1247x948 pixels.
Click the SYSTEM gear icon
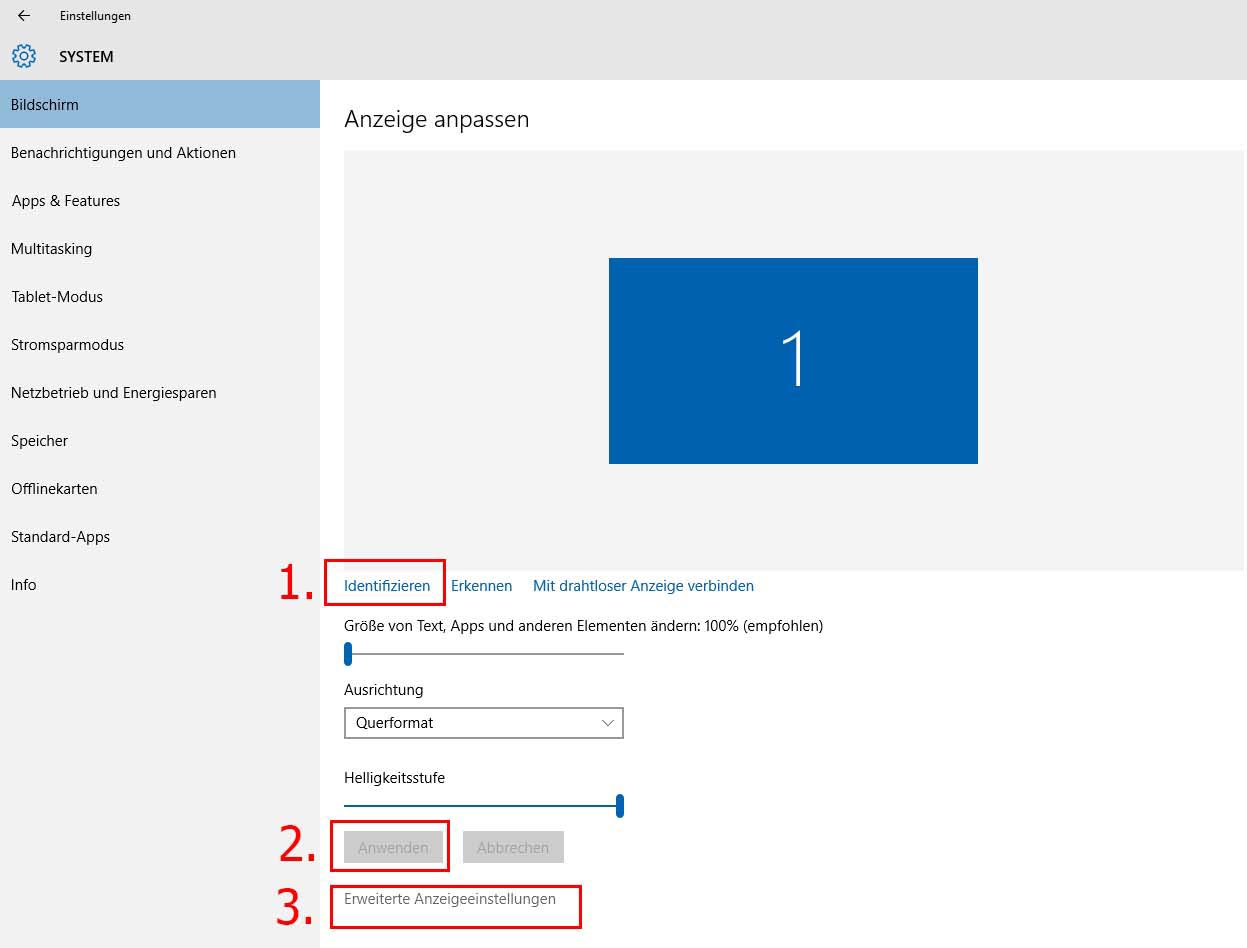24,56
